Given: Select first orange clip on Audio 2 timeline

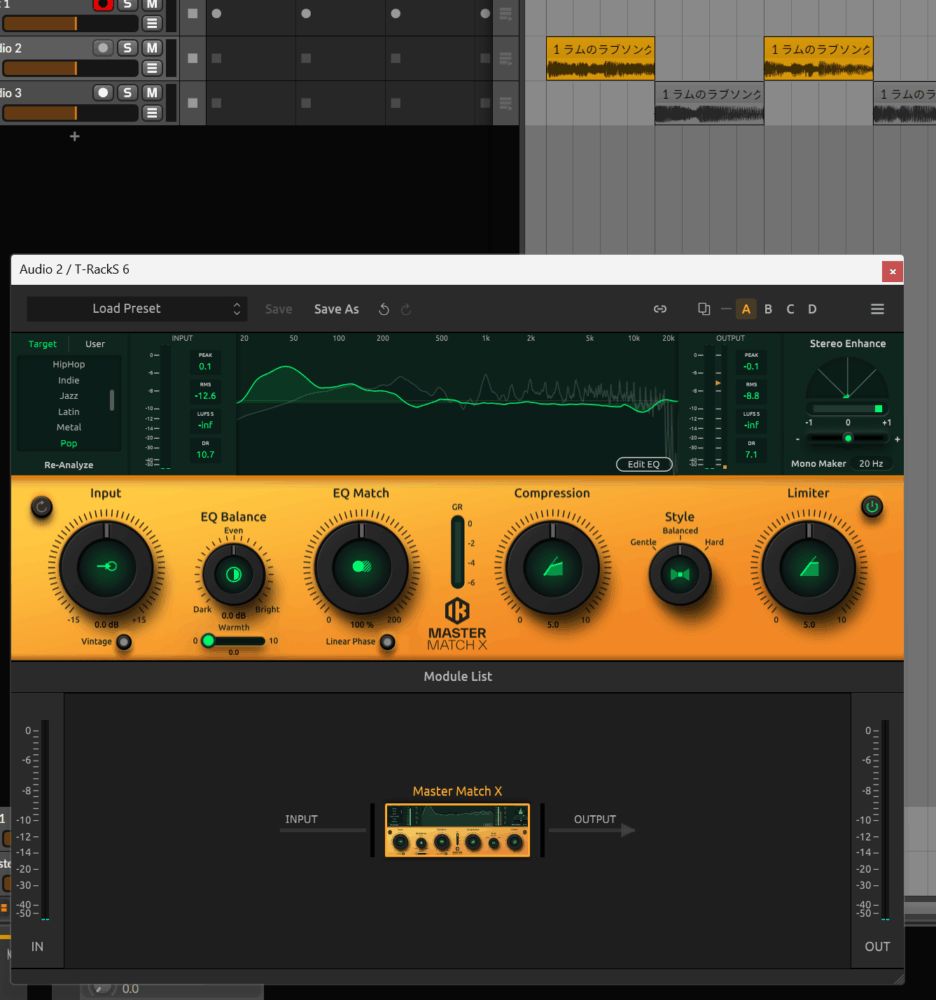Looking at the screenshot, I should coord(601,58).
